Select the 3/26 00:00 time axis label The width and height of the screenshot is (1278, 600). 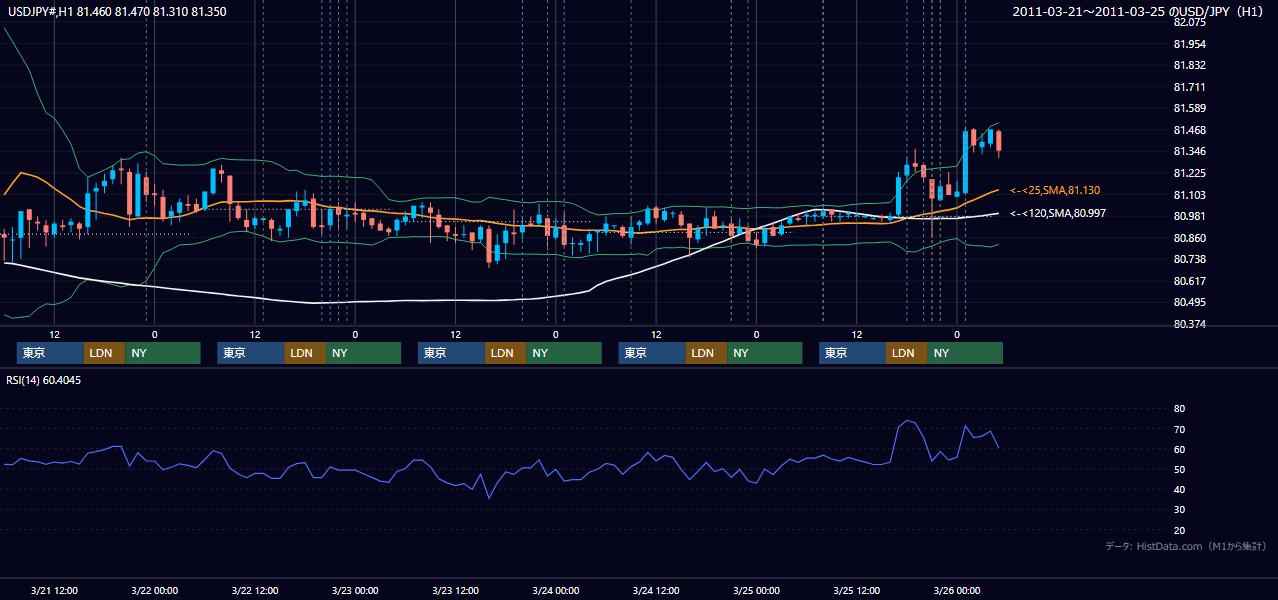956,590
